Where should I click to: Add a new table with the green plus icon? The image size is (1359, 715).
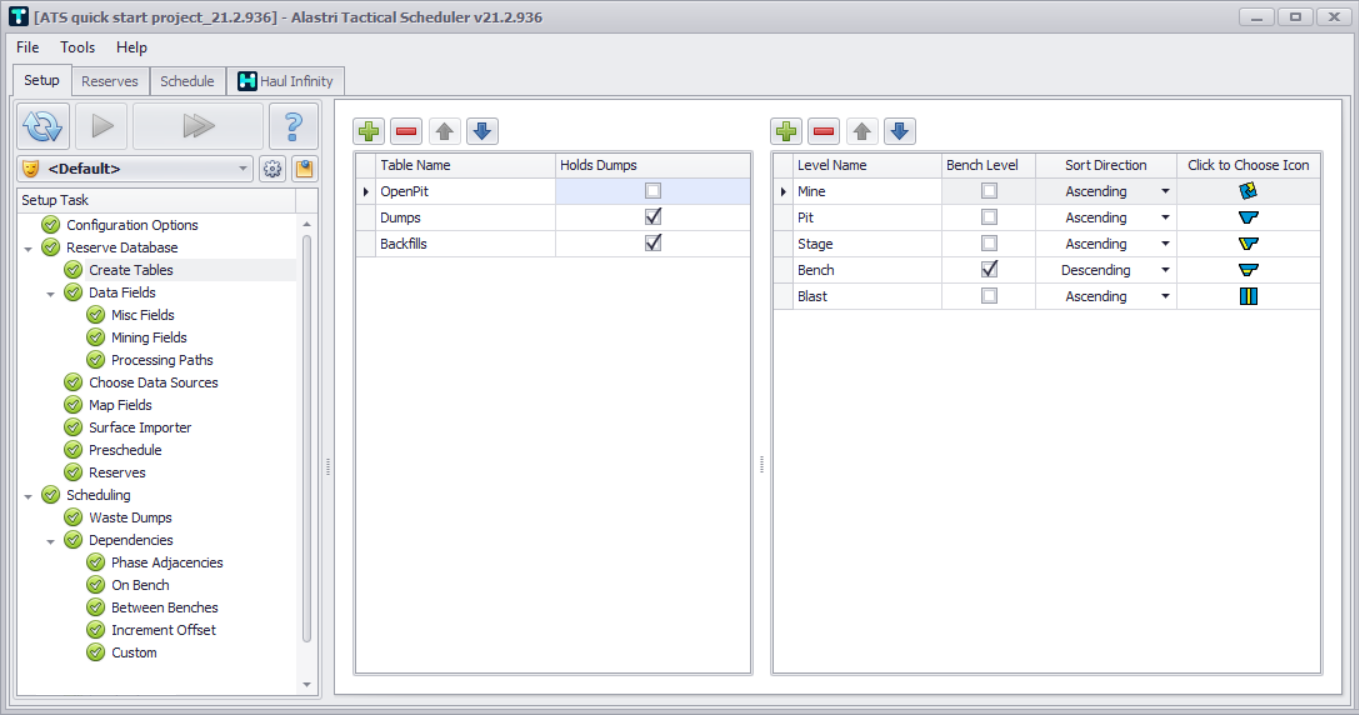click(x=367, y=131)
